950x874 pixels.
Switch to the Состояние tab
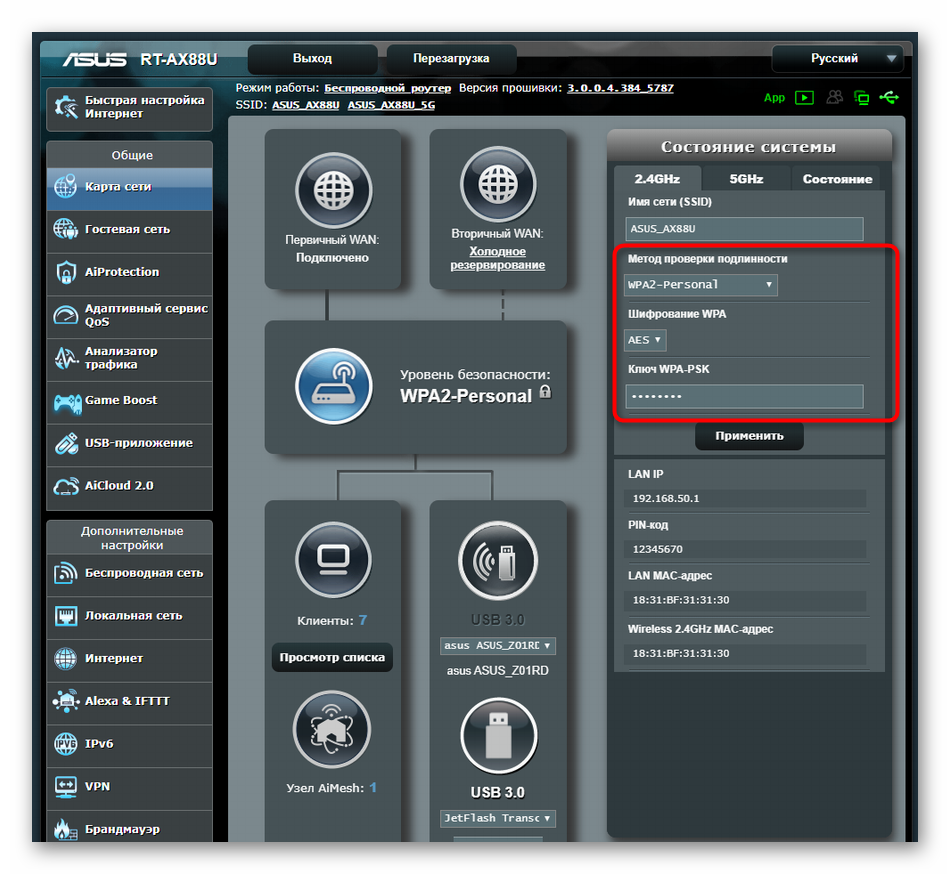tap(837, 179)
